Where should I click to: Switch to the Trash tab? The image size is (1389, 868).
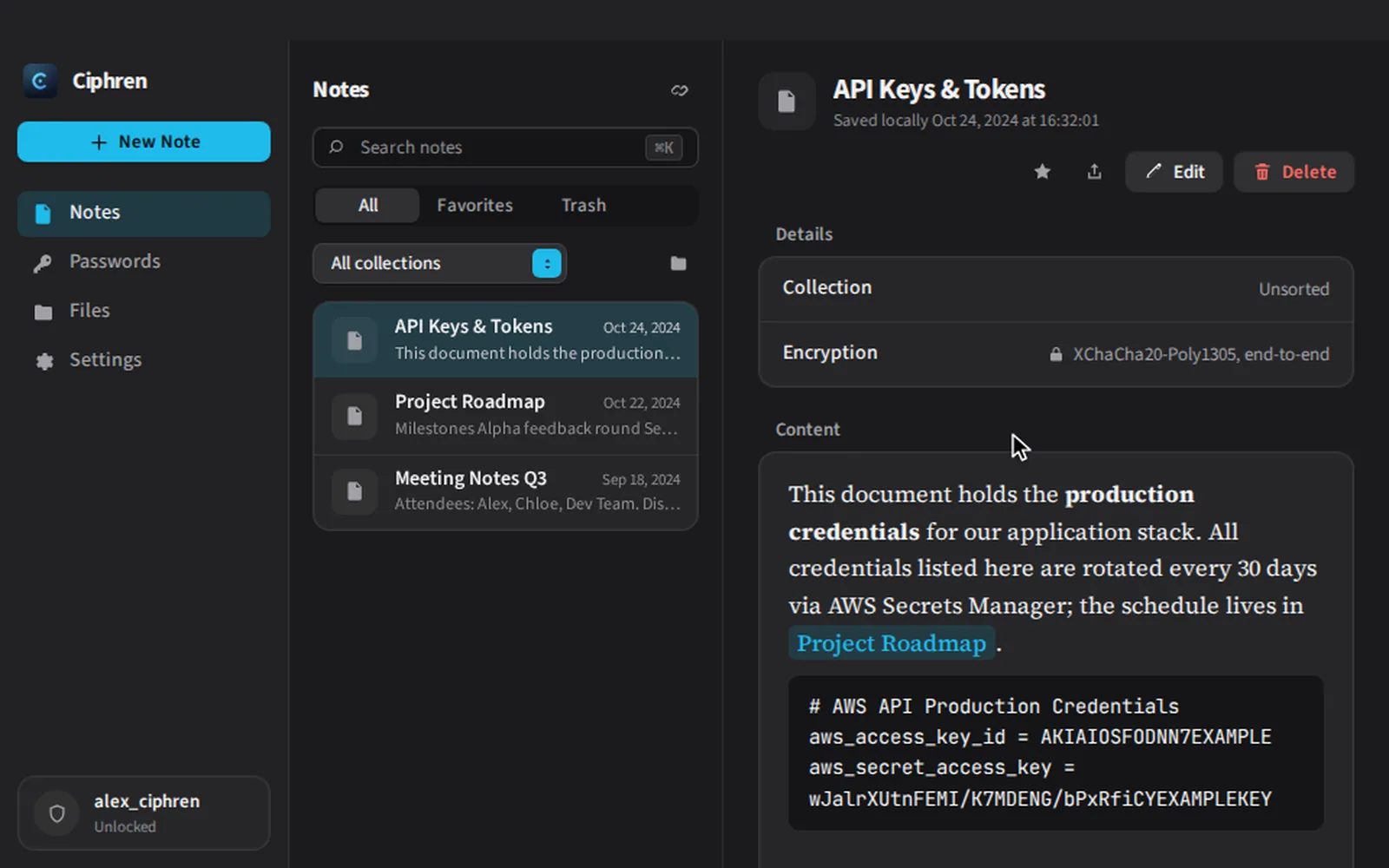(583, 206)
